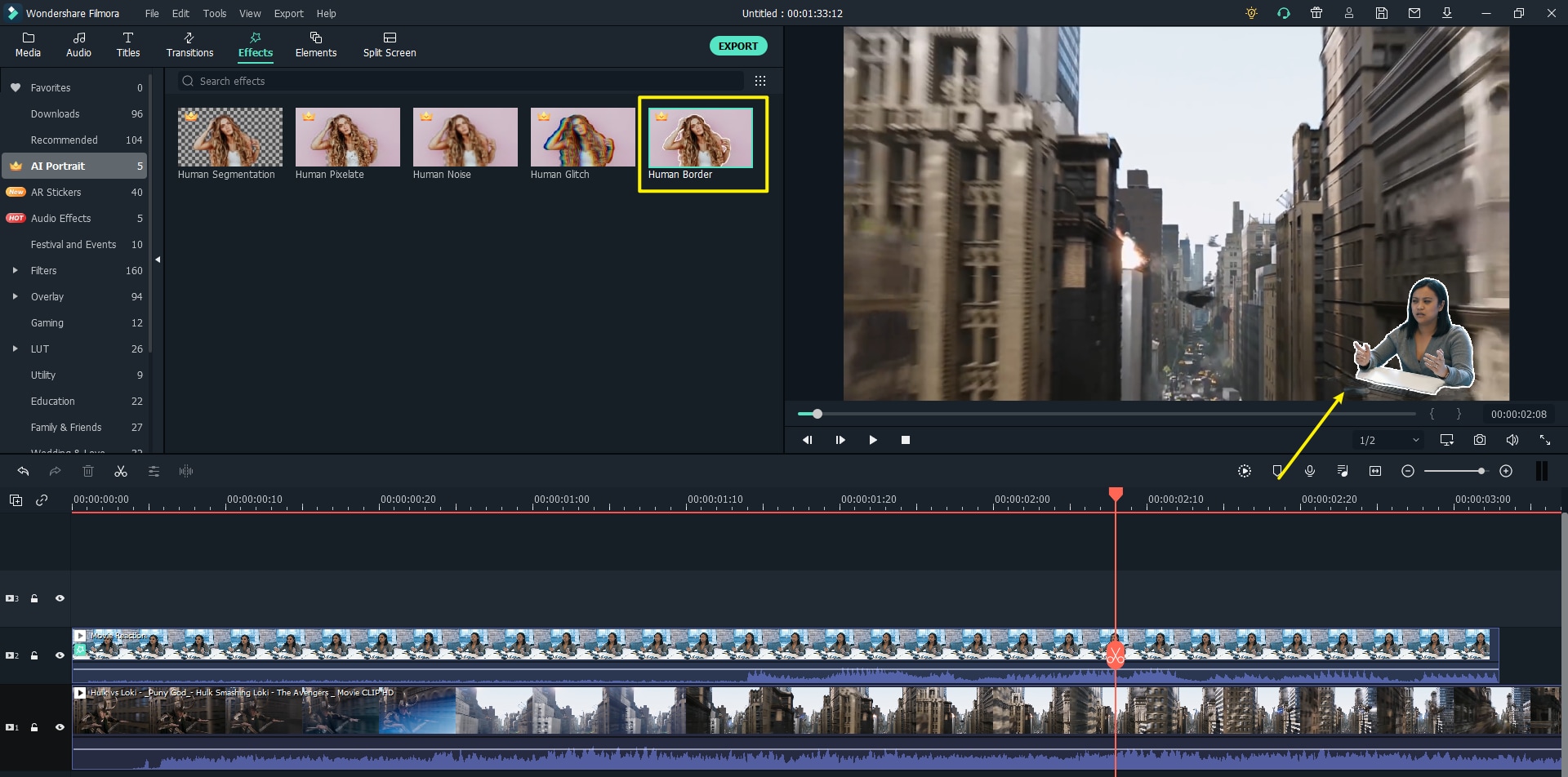The height and width of the screenshot is (777, 1568).
Task: Click the fullscreen preview icon
Action: point(1545,440)
